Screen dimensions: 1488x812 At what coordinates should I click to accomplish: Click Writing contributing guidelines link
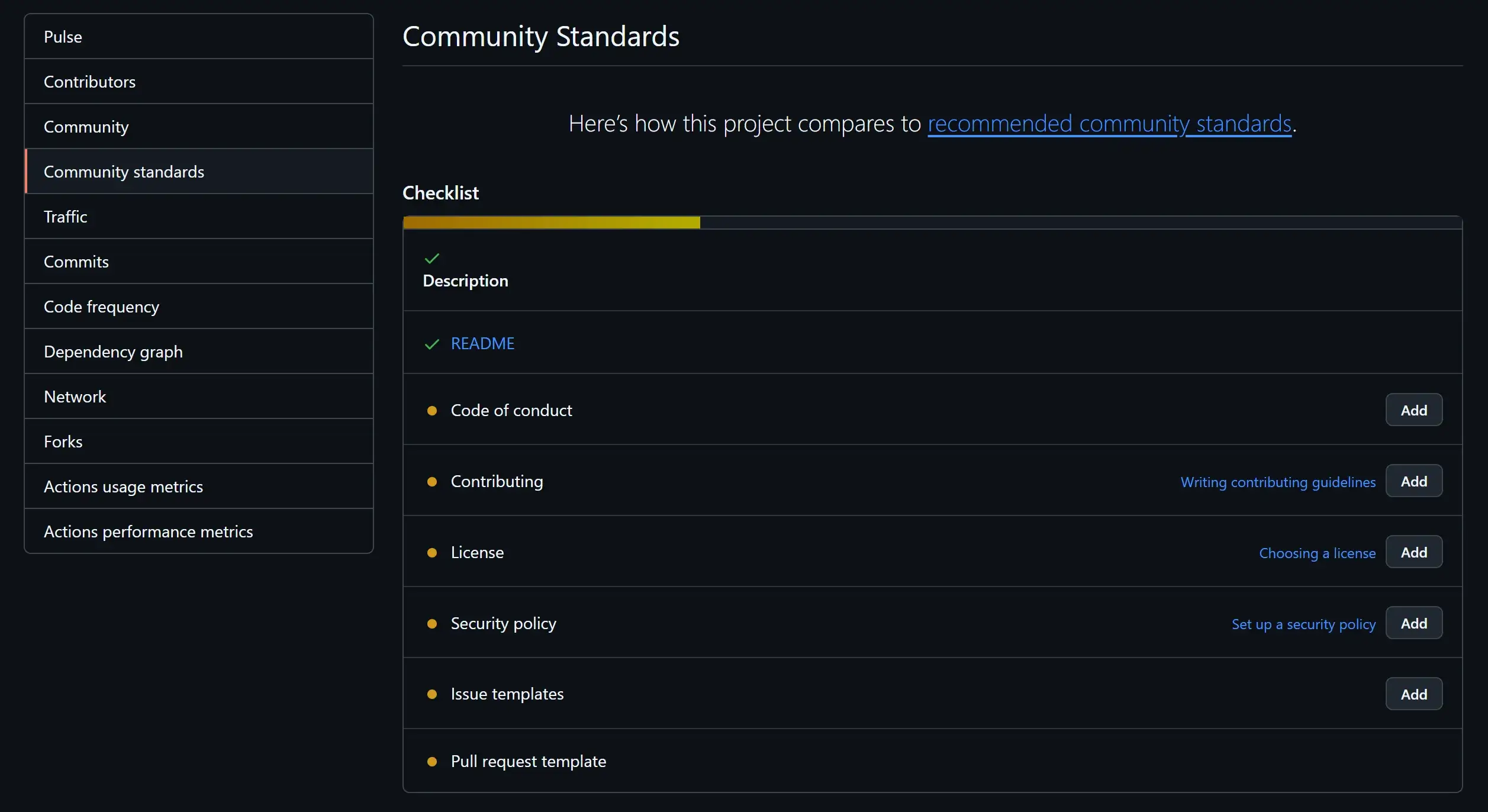pyautogui.click(x=1278, y=482)
